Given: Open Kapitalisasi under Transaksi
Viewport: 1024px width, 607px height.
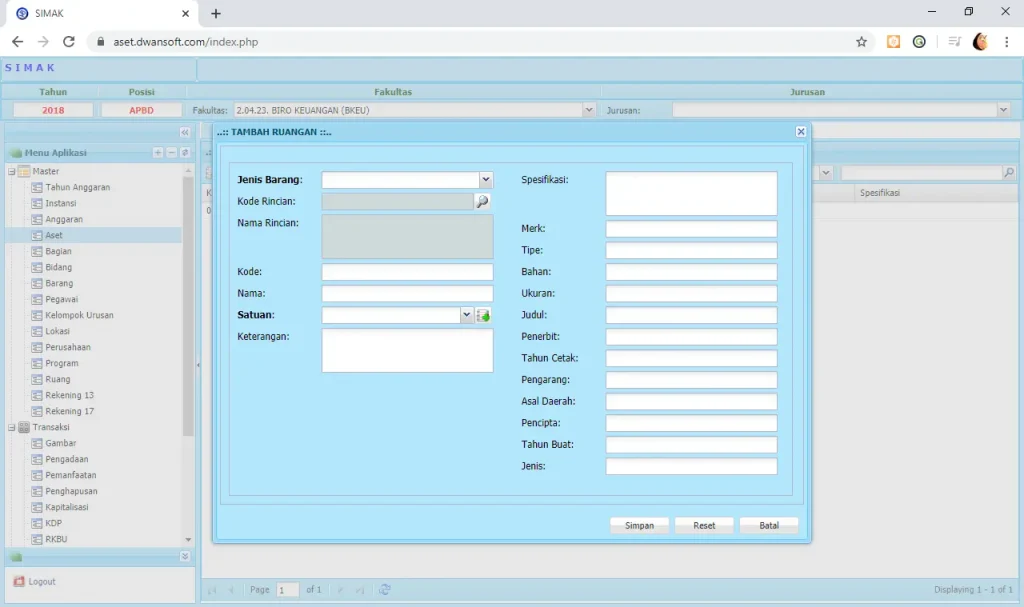Looking at the screenshot, I should 67,507.
